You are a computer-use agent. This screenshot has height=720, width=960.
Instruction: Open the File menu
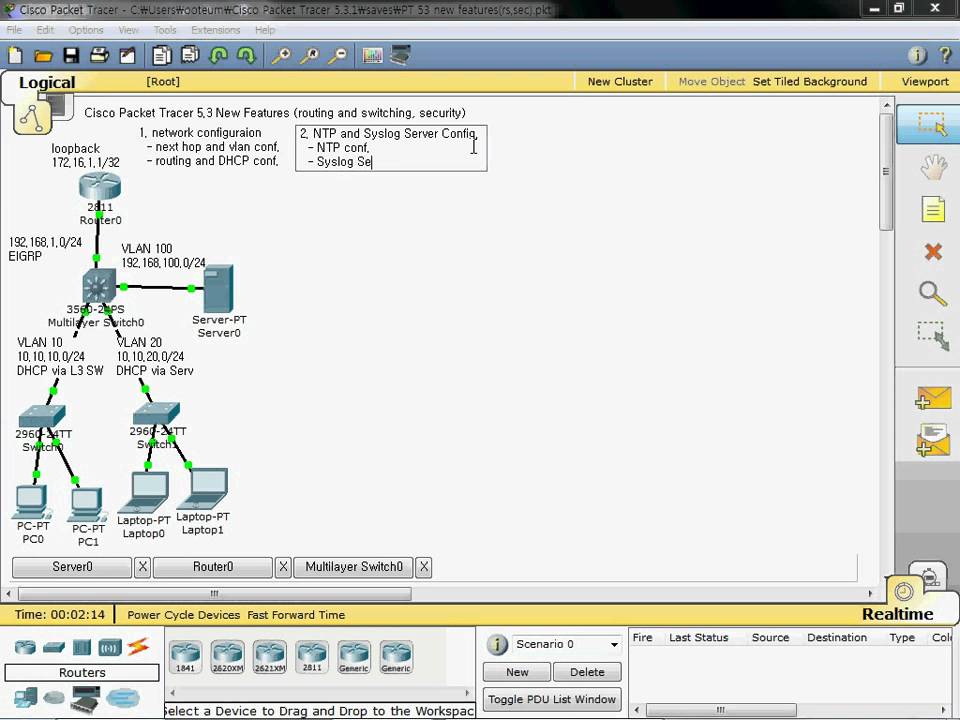point(14,29)
